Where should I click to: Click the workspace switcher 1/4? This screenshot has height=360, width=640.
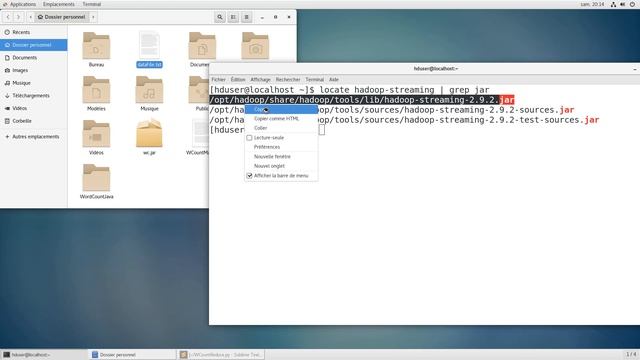click(x=631, y=354)
